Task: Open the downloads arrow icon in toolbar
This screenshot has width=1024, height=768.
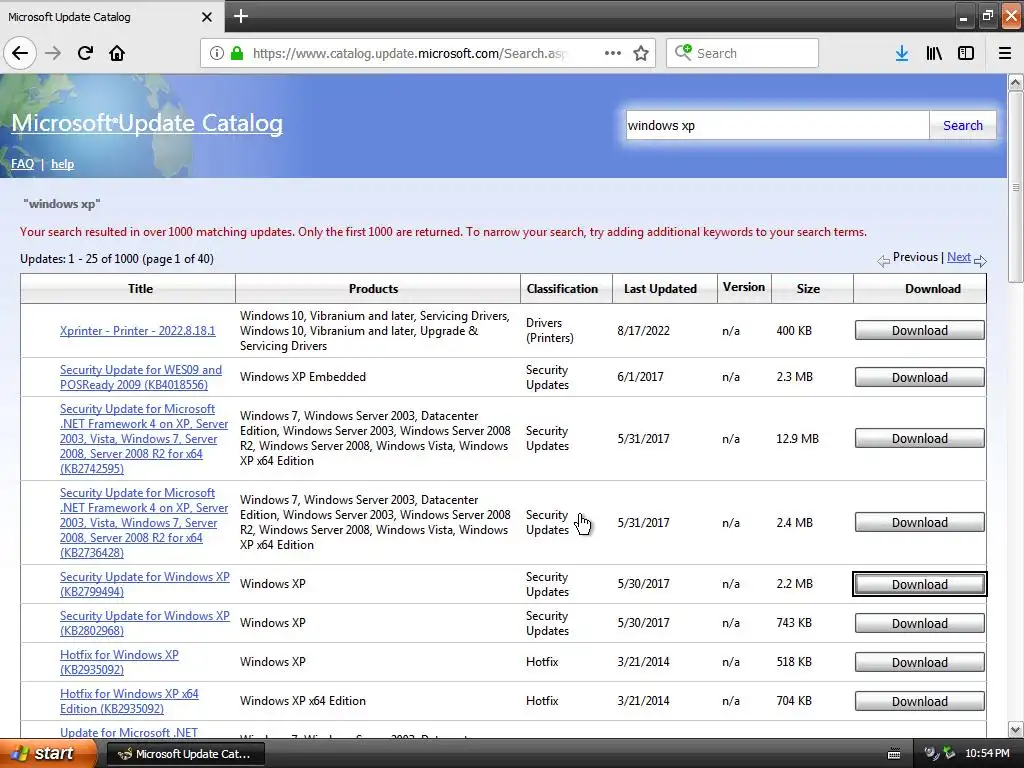Action: click(x=902, y=53)
